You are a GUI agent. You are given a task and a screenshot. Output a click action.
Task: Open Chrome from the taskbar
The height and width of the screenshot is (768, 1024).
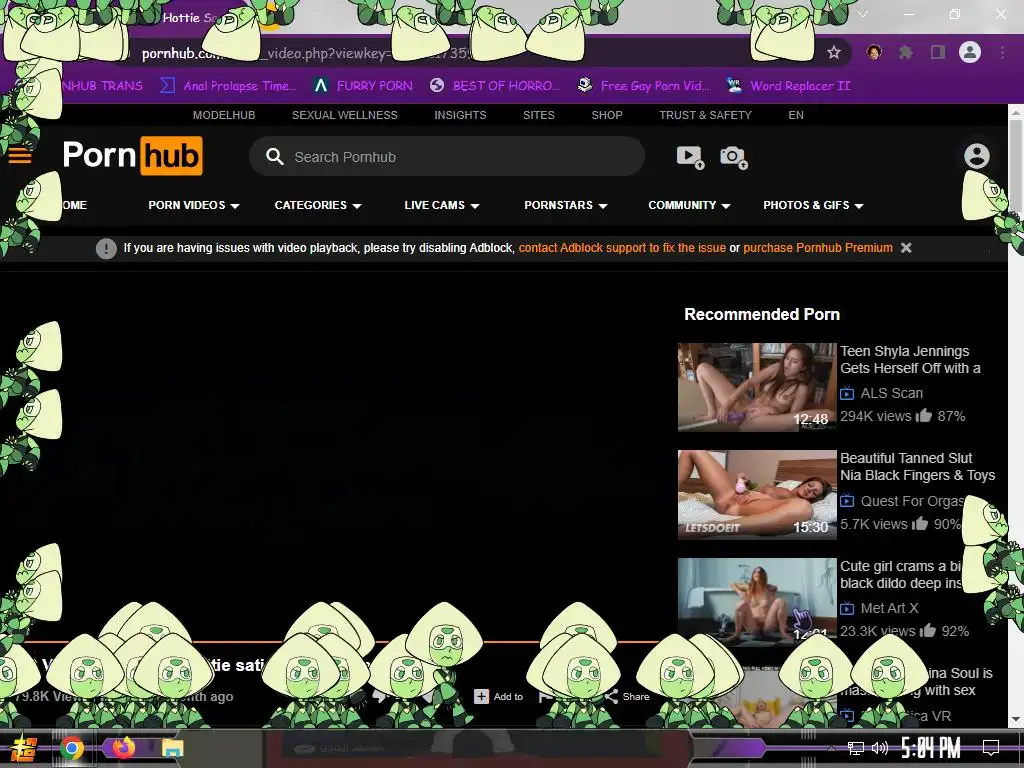coord(72,748)
